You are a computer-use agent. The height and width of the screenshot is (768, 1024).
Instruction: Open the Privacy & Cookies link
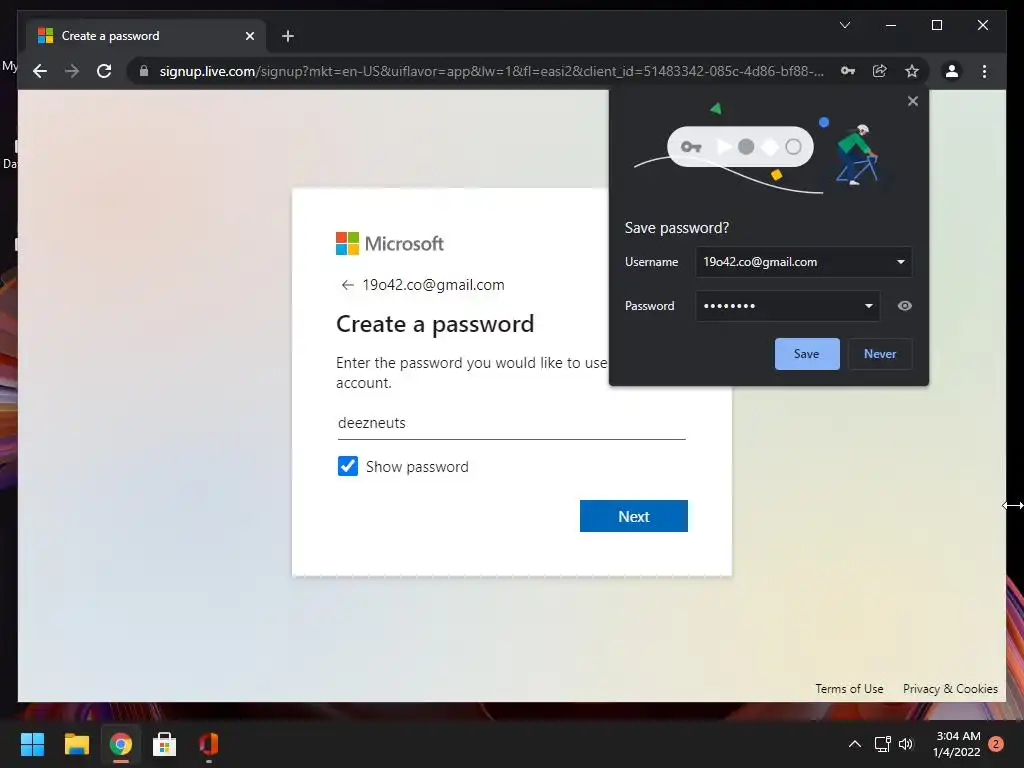tap(950, 688)
